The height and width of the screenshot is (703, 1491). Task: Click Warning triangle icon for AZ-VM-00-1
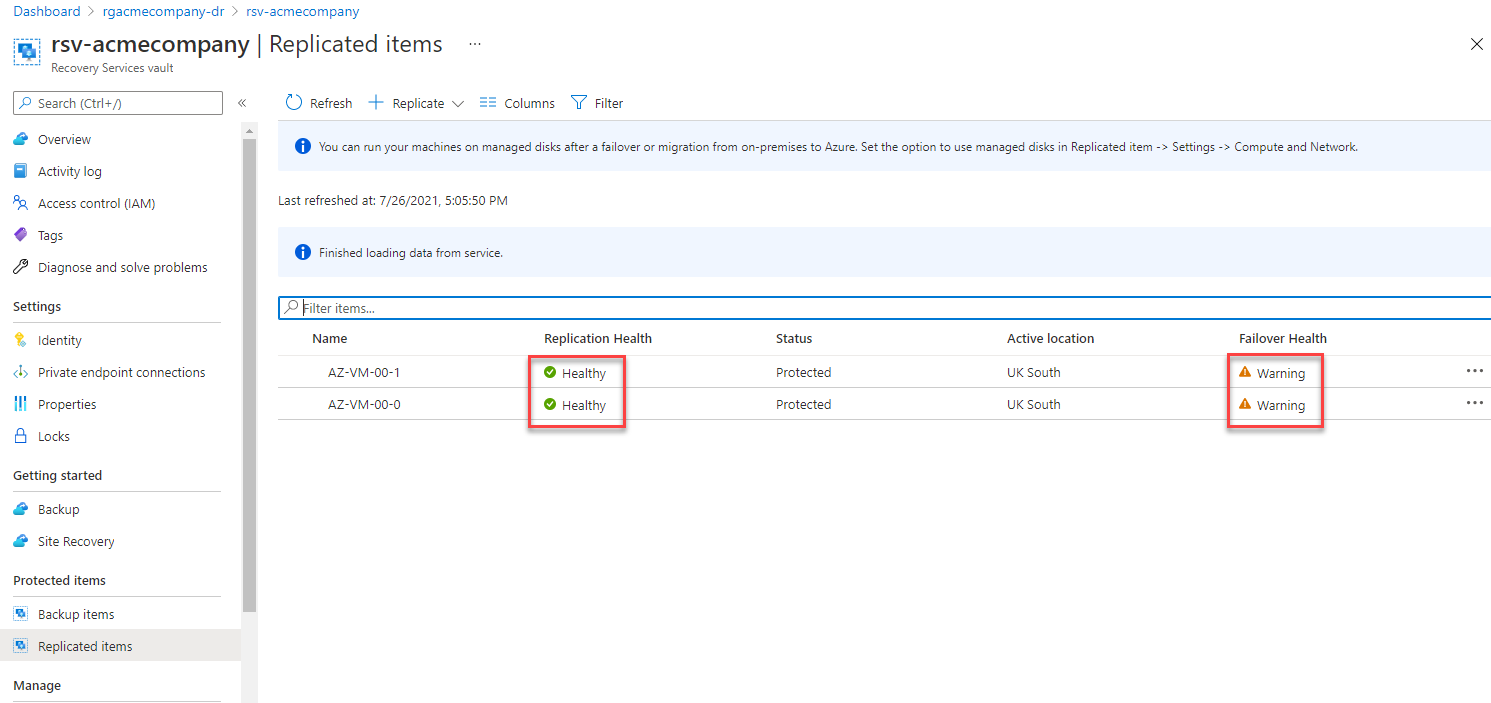click(x=1245, y=372)
